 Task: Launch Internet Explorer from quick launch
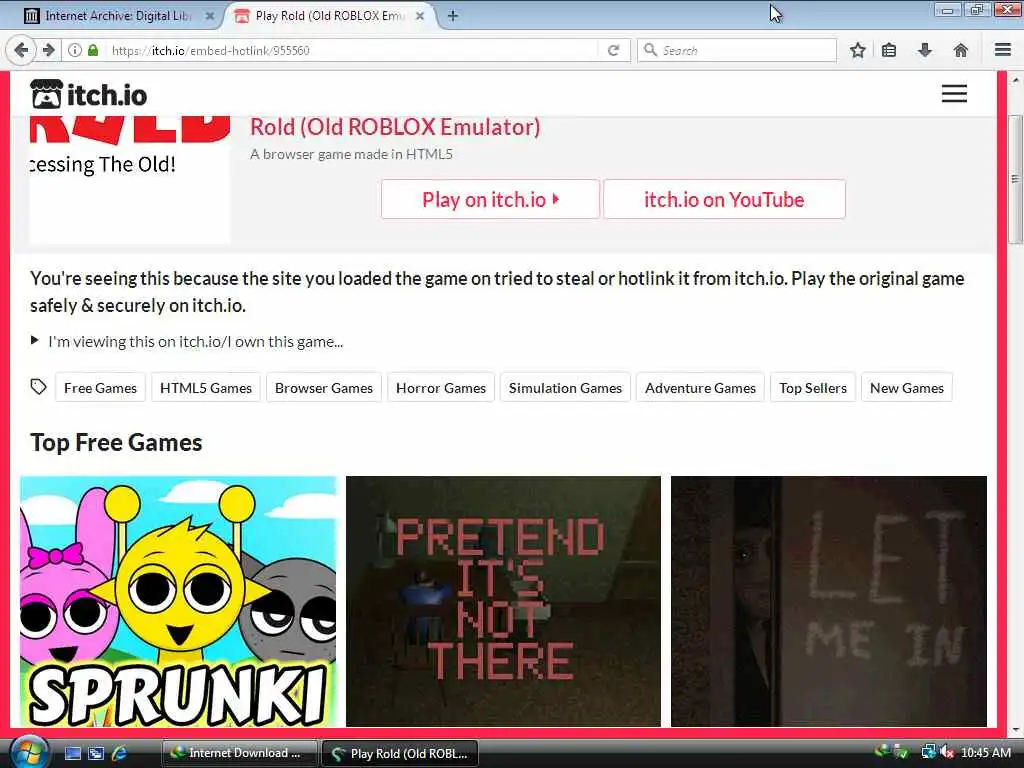coord(120,753)
